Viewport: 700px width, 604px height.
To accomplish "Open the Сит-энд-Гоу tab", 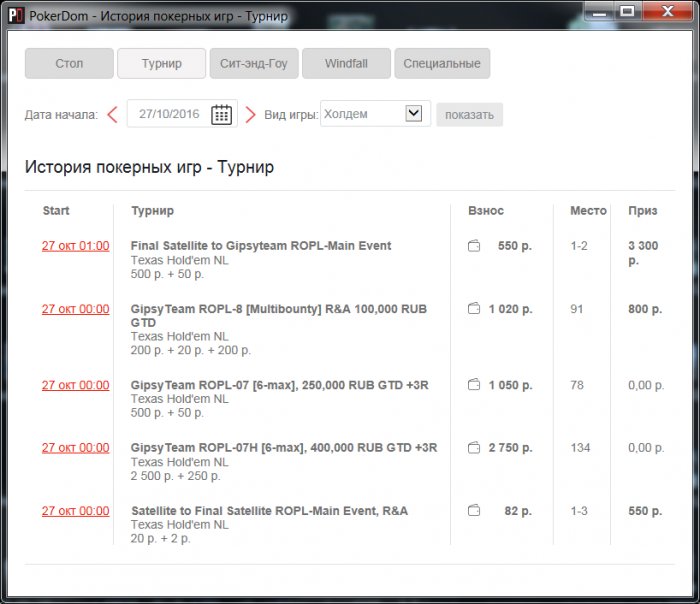I will point(254,63).
